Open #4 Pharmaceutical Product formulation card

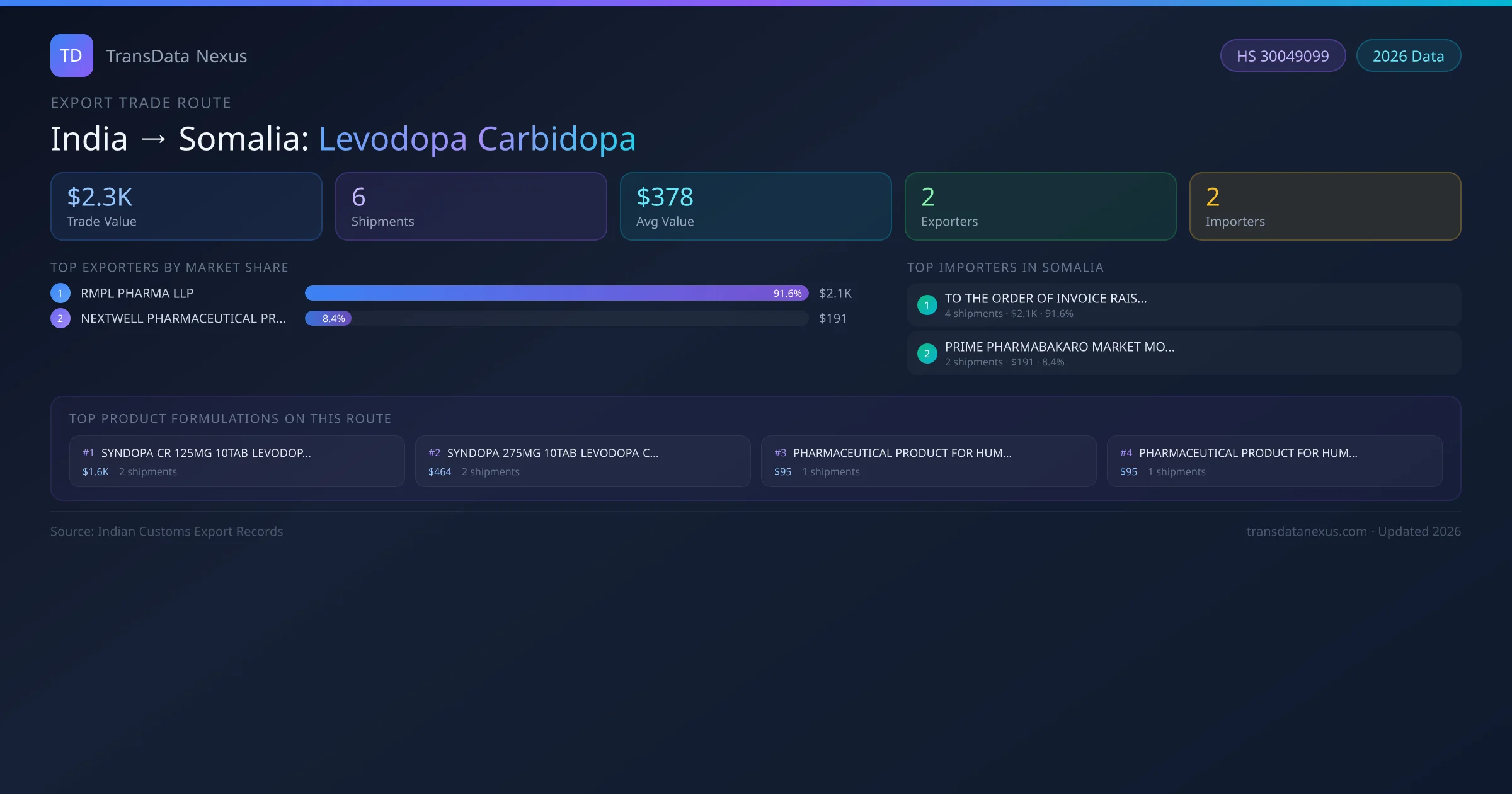pyautogui.click(x=1274, y=461)
